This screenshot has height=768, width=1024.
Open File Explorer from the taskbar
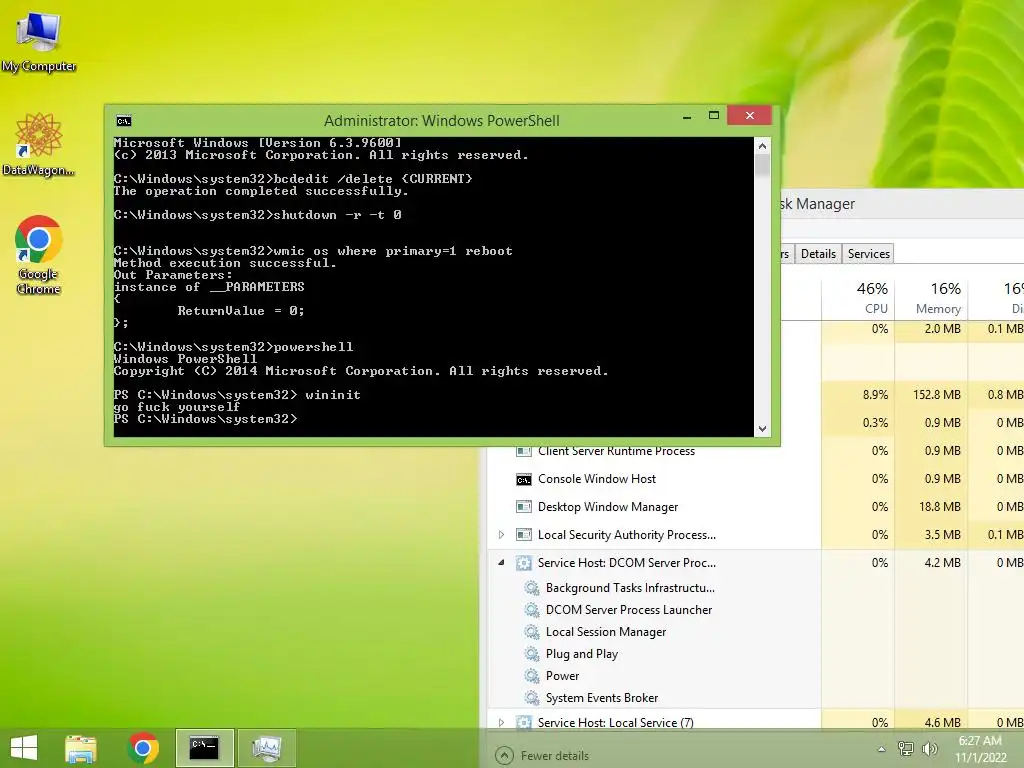pos(81,748)
